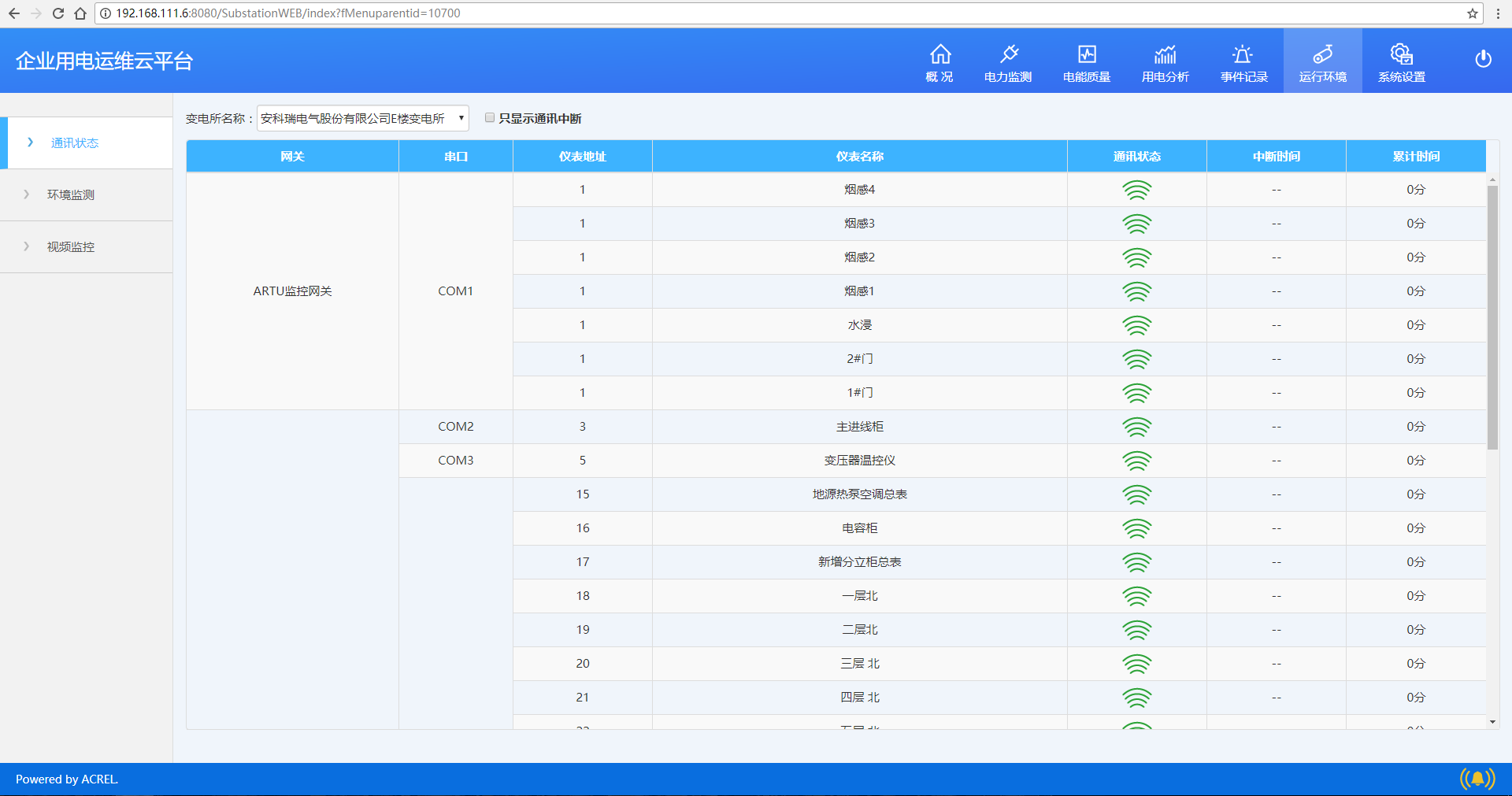Click the 新增分立柜总表 meter name
This screenshot has height=796, width=1512.
point(860,562)
